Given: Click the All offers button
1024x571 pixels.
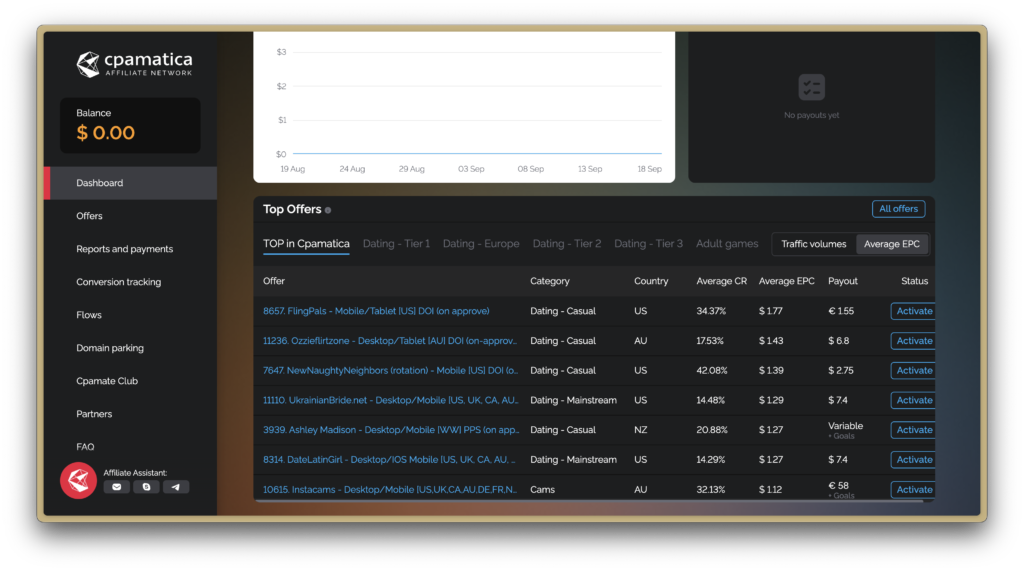Looking at the screenshot, I should pyautogui.click(x=898, y=209).
